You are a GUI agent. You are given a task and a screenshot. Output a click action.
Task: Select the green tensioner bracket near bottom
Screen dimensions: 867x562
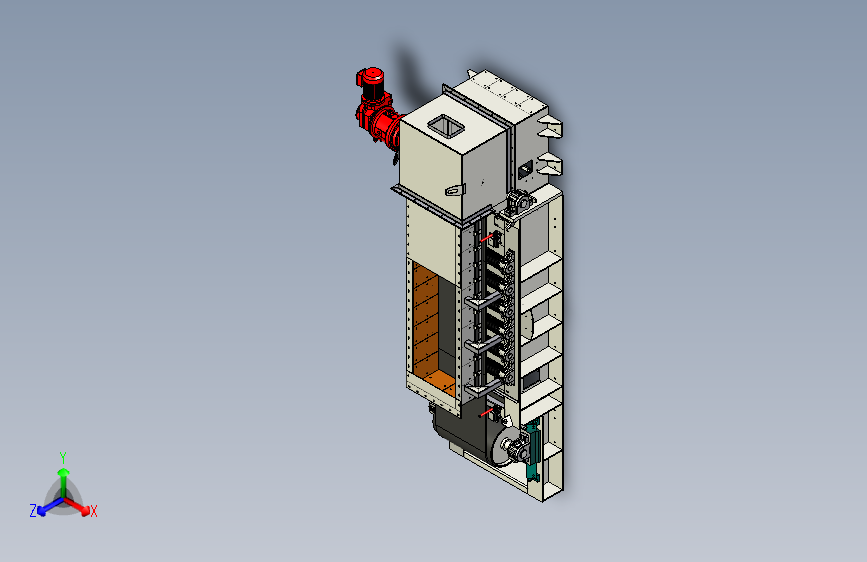click(533, 449)
